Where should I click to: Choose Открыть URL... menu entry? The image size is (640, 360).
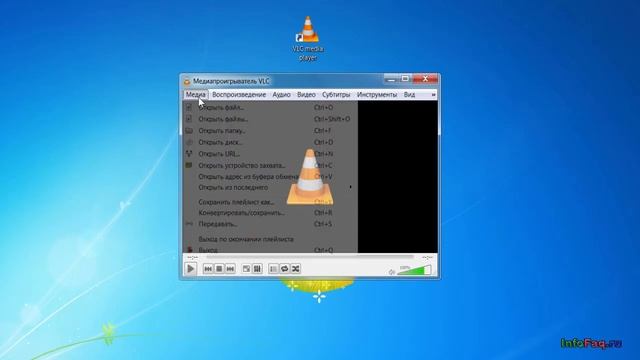point(270,154)
